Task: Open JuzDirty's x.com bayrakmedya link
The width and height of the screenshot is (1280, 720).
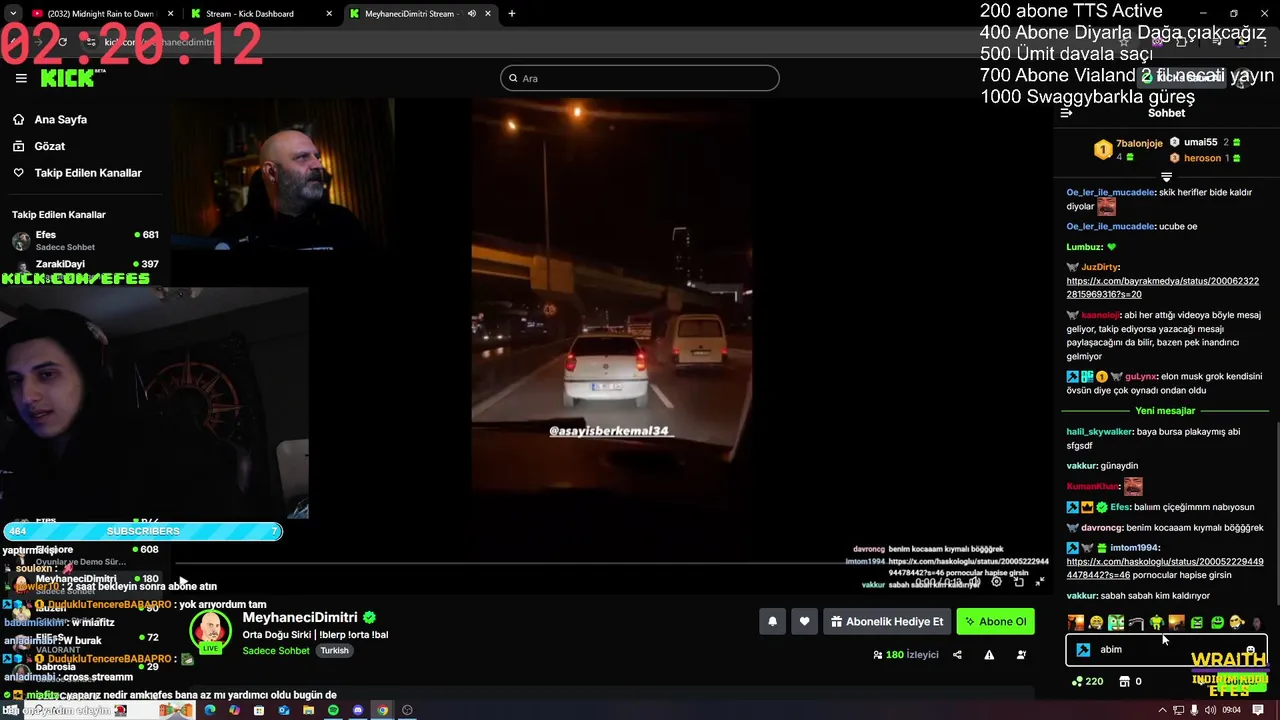Action: (x=1162, y=288)
